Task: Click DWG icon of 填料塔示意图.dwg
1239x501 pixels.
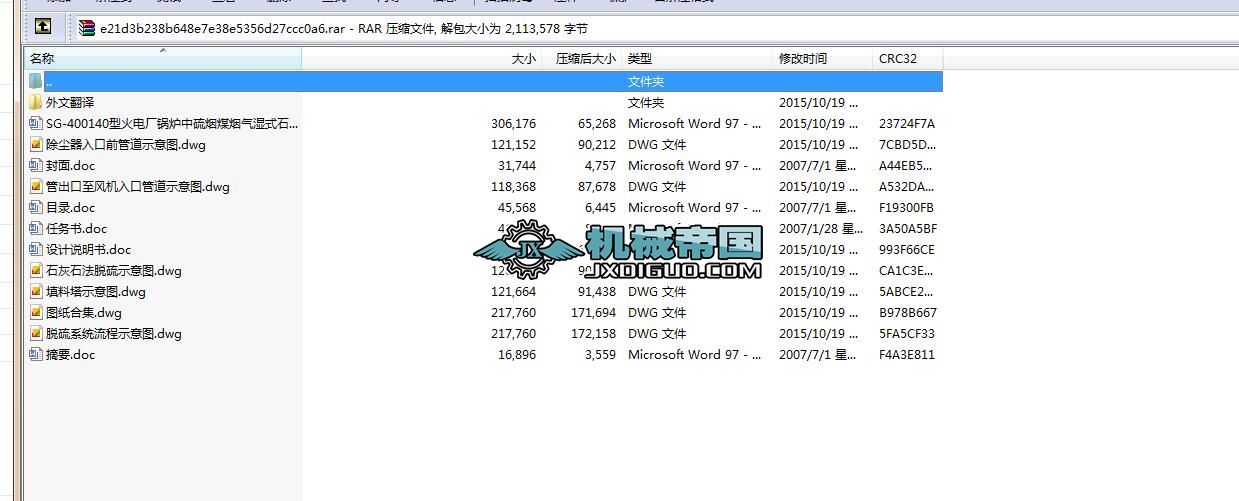Action: click(x=36, y=291)
